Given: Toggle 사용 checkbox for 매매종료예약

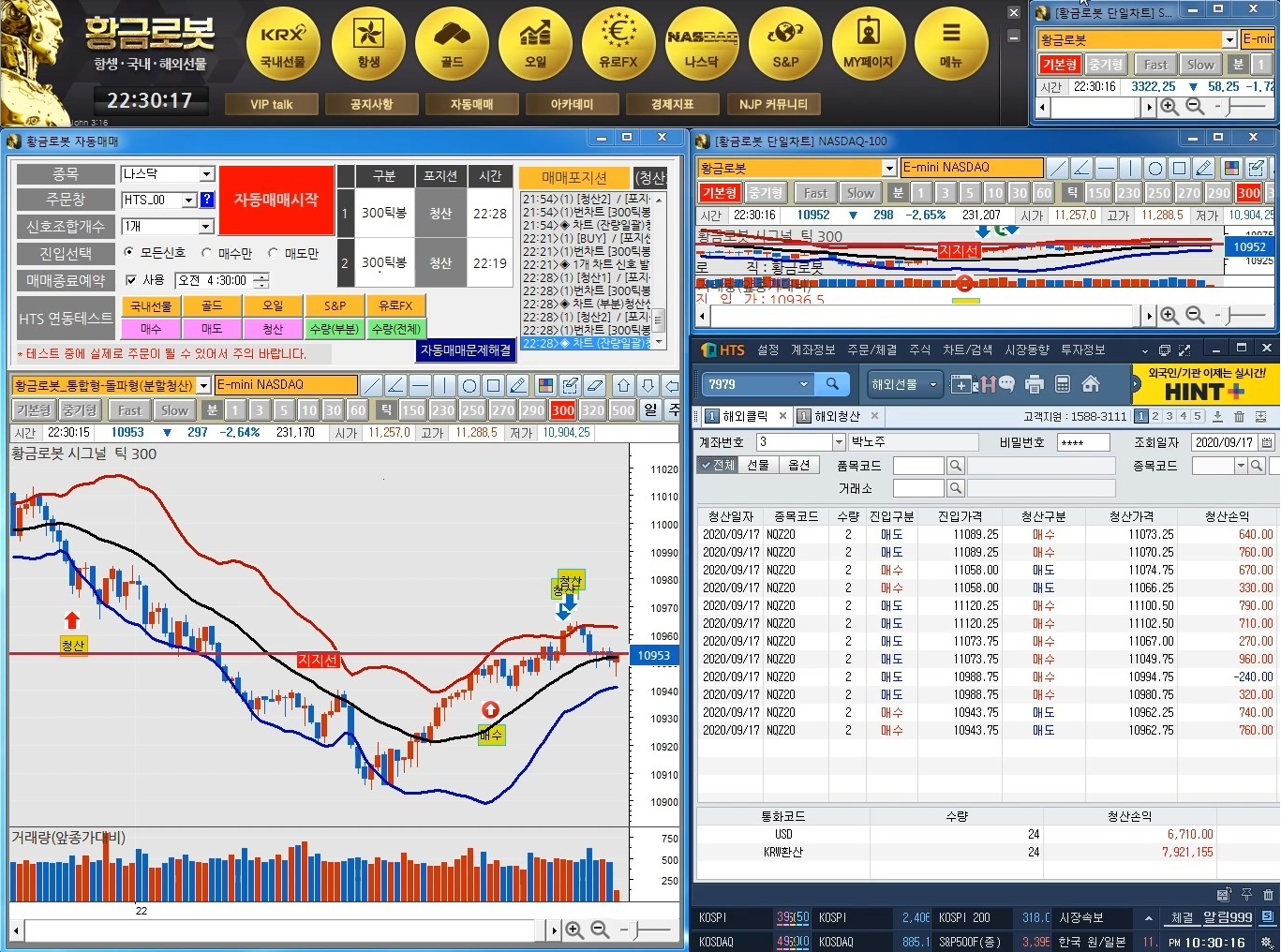Looking at the screenshot, I should tap(131, 280).
